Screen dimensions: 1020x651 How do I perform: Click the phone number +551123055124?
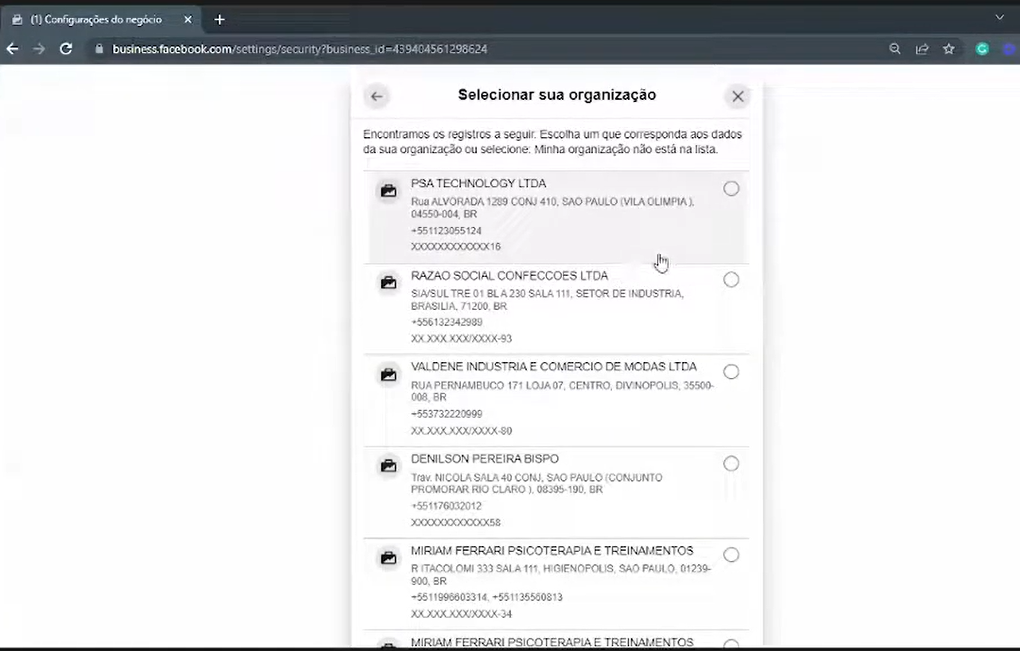446,231
